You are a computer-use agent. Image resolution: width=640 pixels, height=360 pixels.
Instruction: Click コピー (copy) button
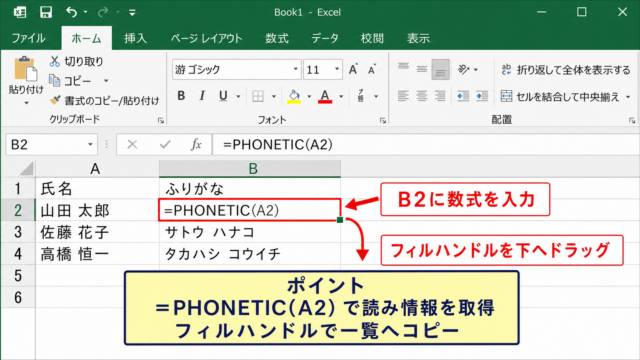tap(71, 81)
